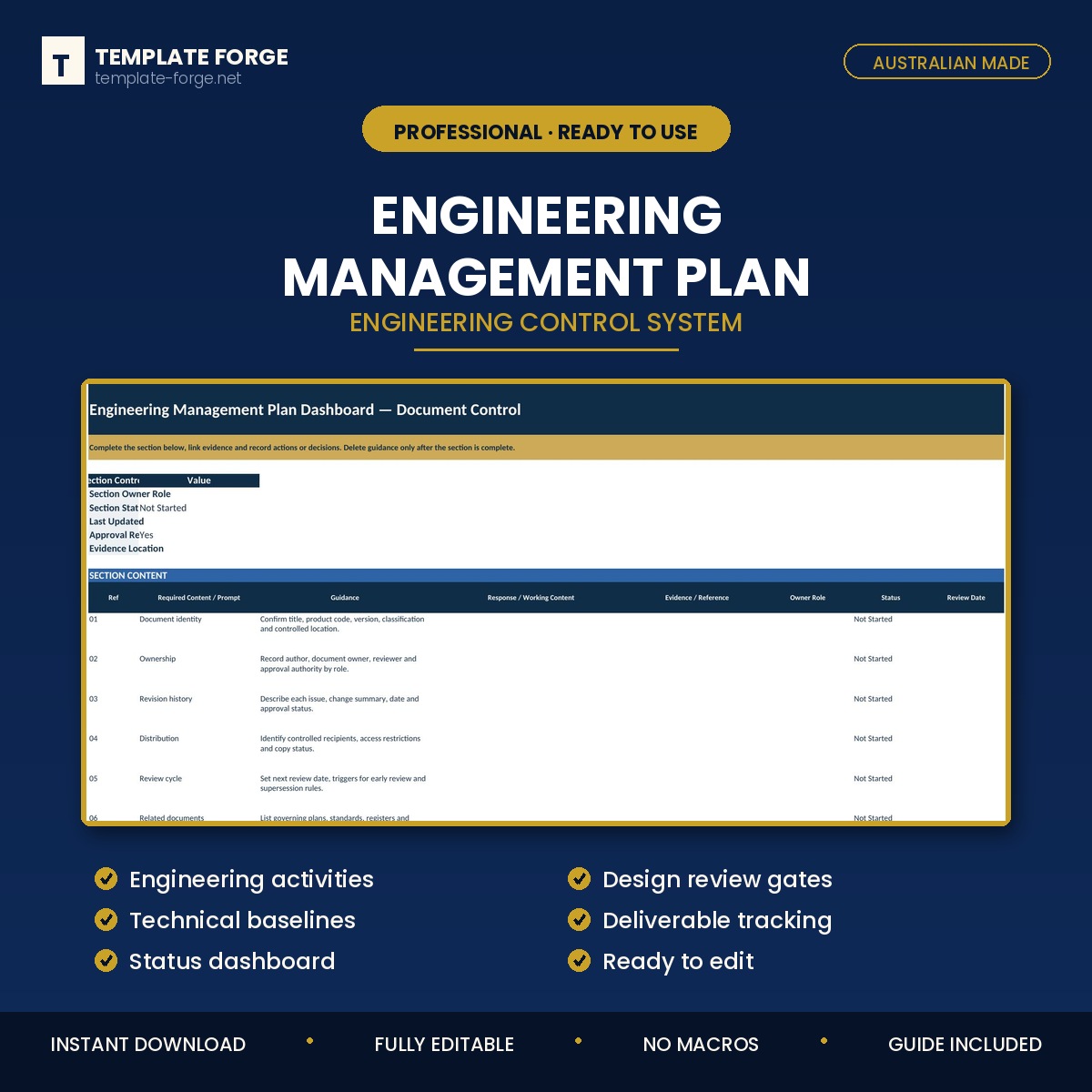This screenshot has width=1092, height=1092.
Task: Click the Professional Ready to Use pill
Action: tap(546, 129)
